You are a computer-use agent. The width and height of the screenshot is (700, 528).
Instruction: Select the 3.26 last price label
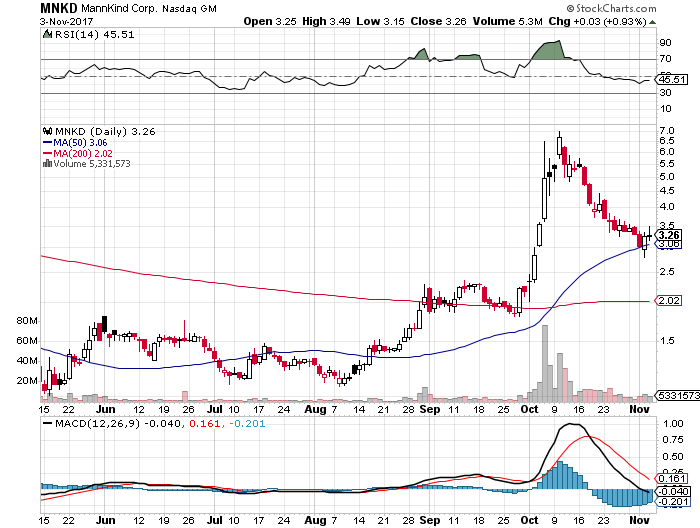coord(669,235)
